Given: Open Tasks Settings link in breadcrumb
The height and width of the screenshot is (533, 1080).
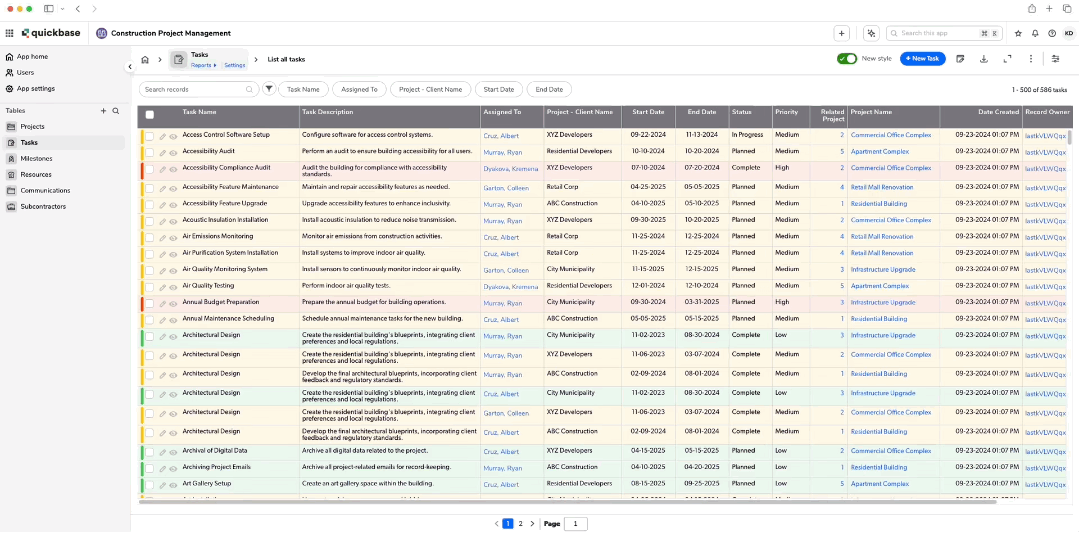Looking at the screenshot, I should [235, 65].
